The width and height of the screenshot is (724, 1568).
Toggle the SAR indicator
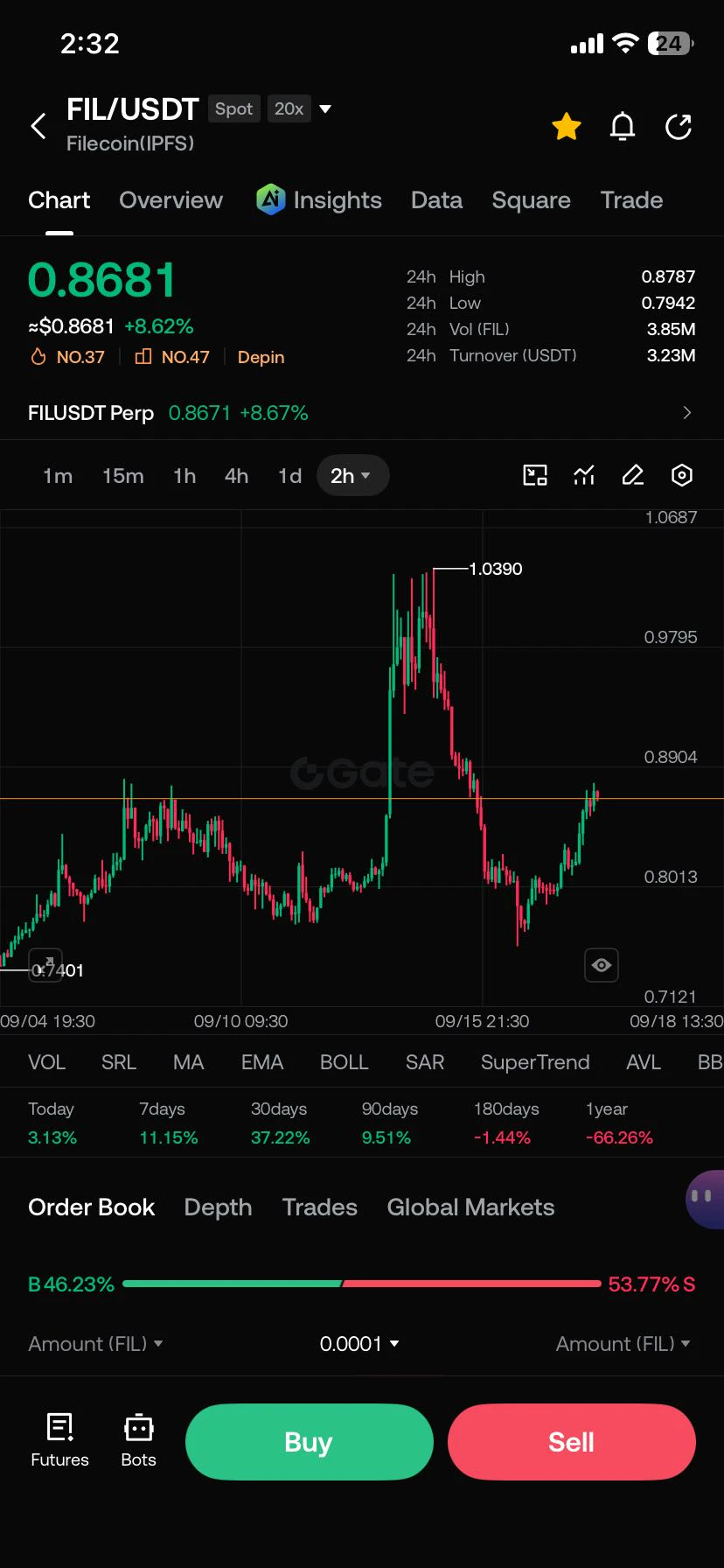425,1062
